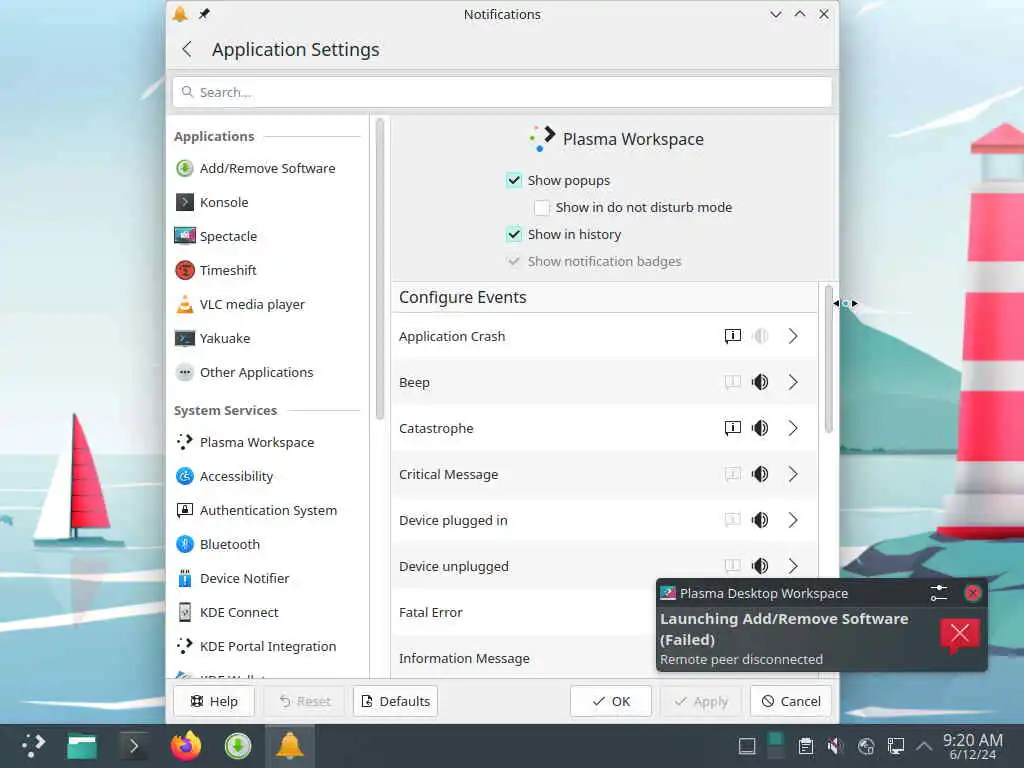
Task: Select Device Notifier entry
Action: point(267,578)
